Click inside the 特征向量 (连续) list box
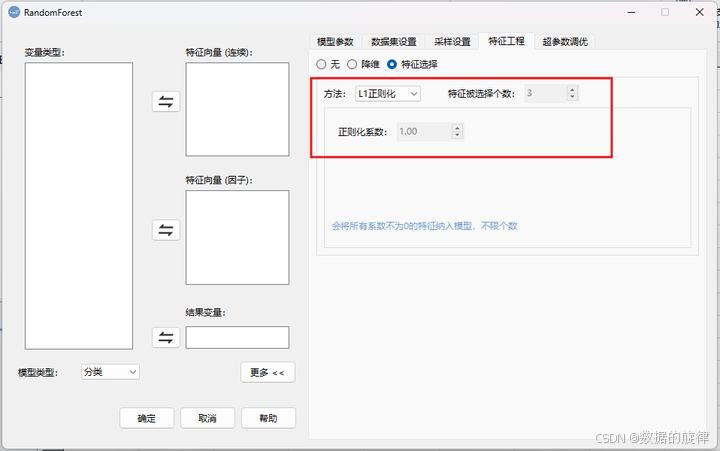720x451 pixels. pyautogui.click(x=237, y=109)
